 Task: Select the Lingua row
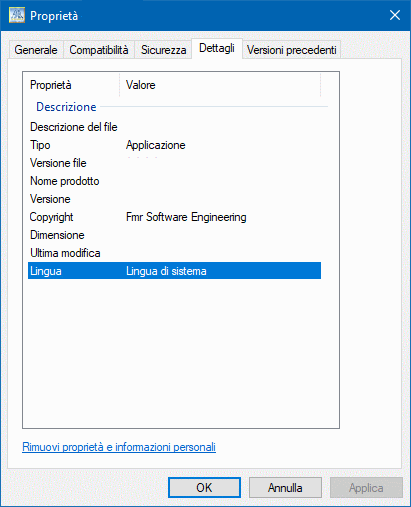[174, 271]
